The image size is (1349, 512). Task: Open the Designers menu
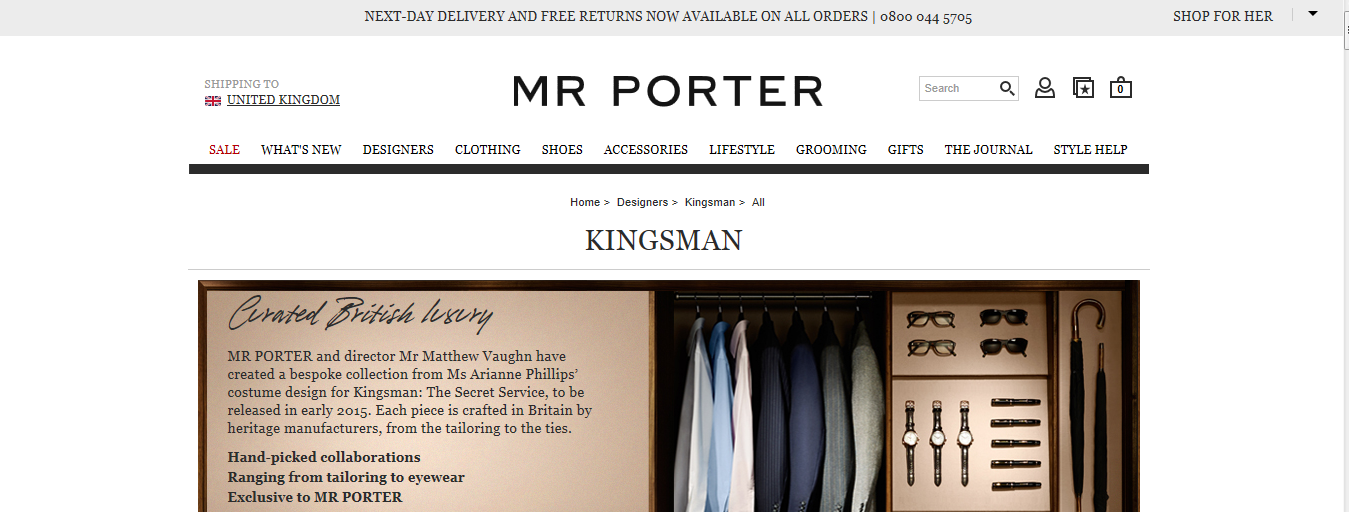point(398,150)
